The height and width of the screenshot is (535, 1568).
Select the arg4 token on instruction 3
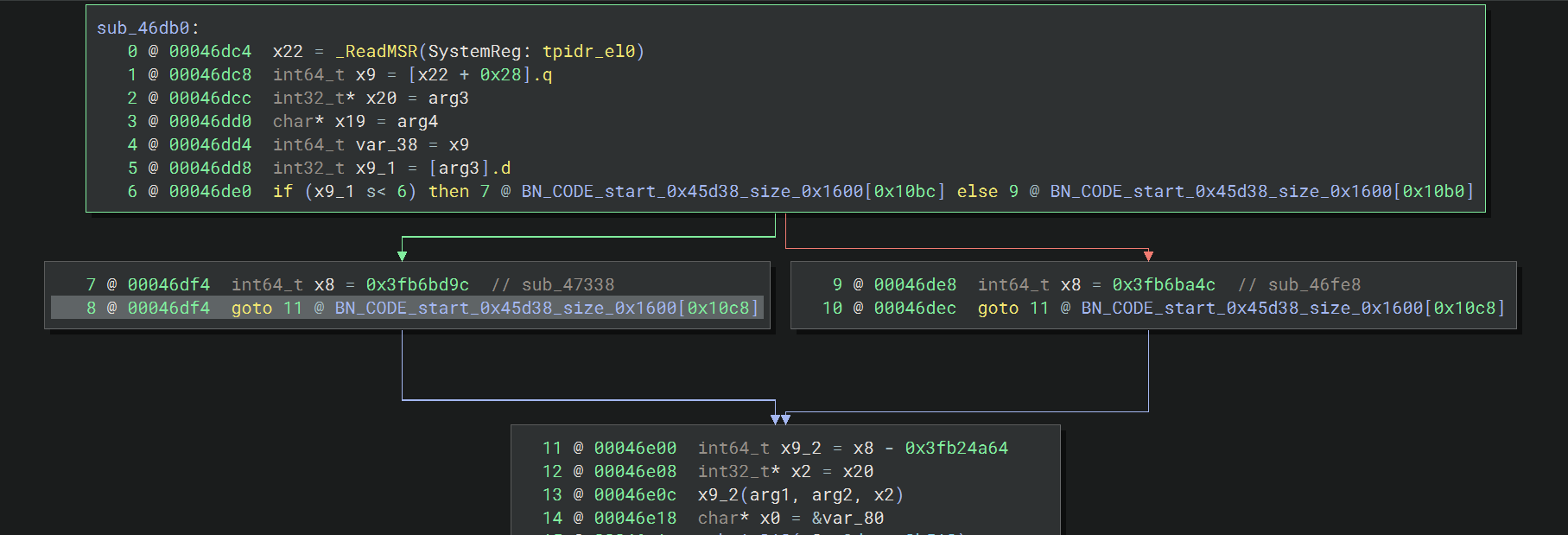tap(417, 121)
